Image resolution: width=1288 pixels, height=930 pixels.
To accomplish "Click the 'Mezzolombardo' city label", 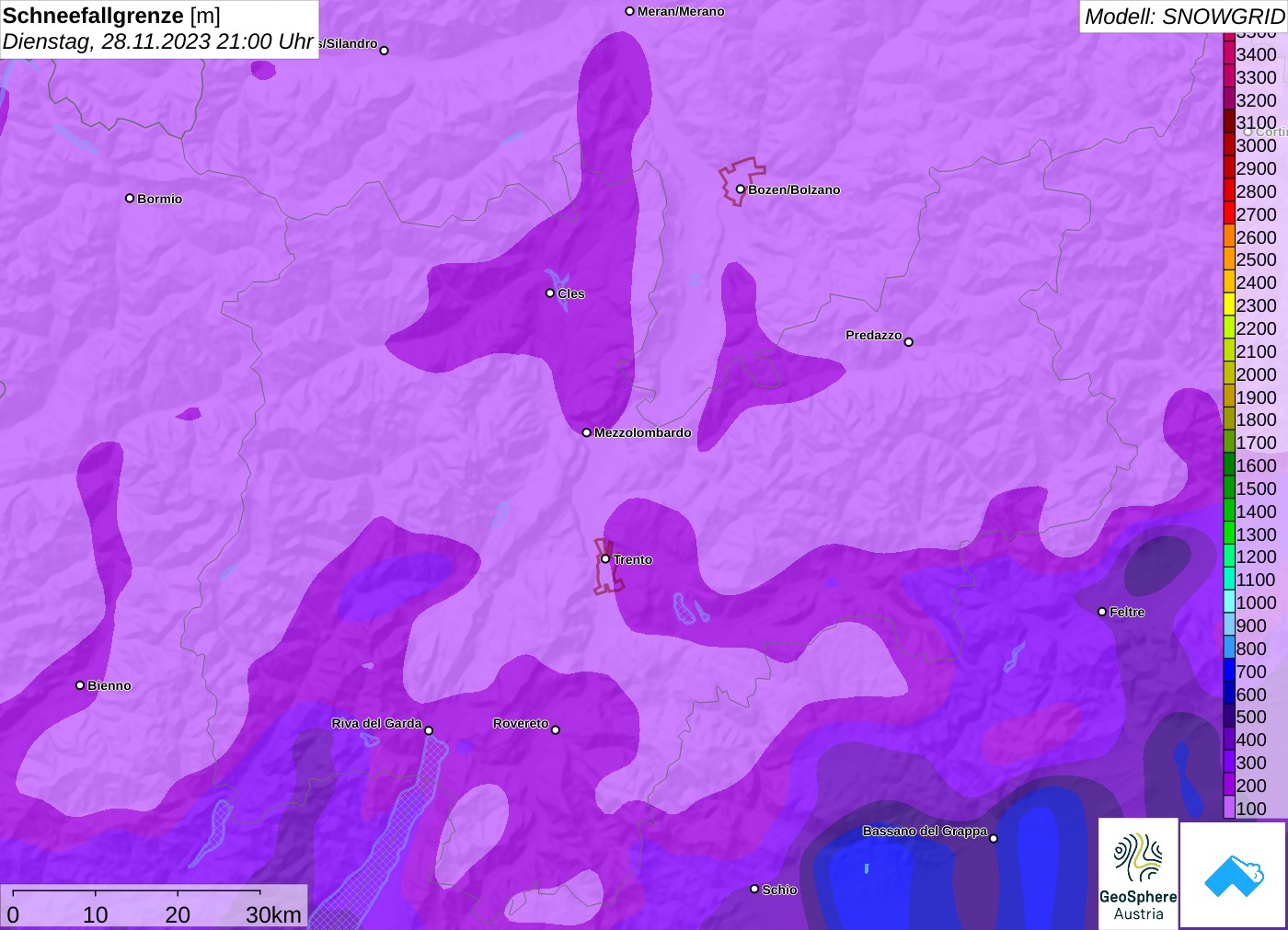I will 643,432.
